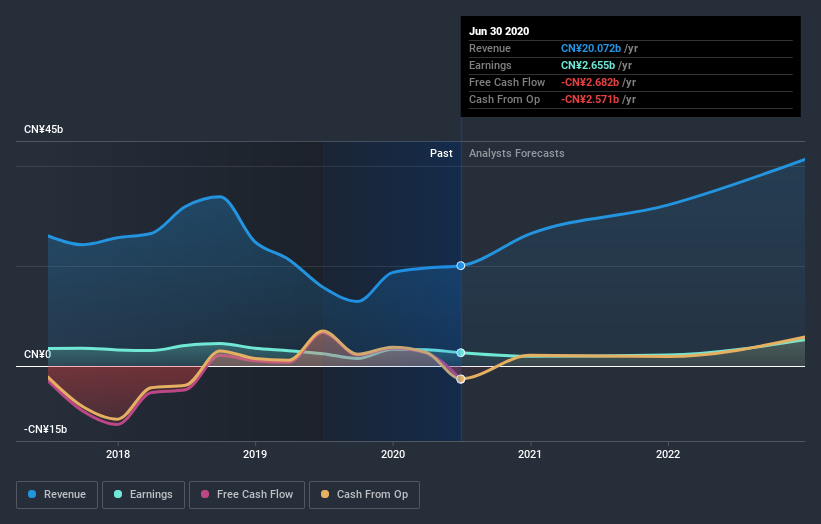Select the 2022 x-axis label

[668, 454]
